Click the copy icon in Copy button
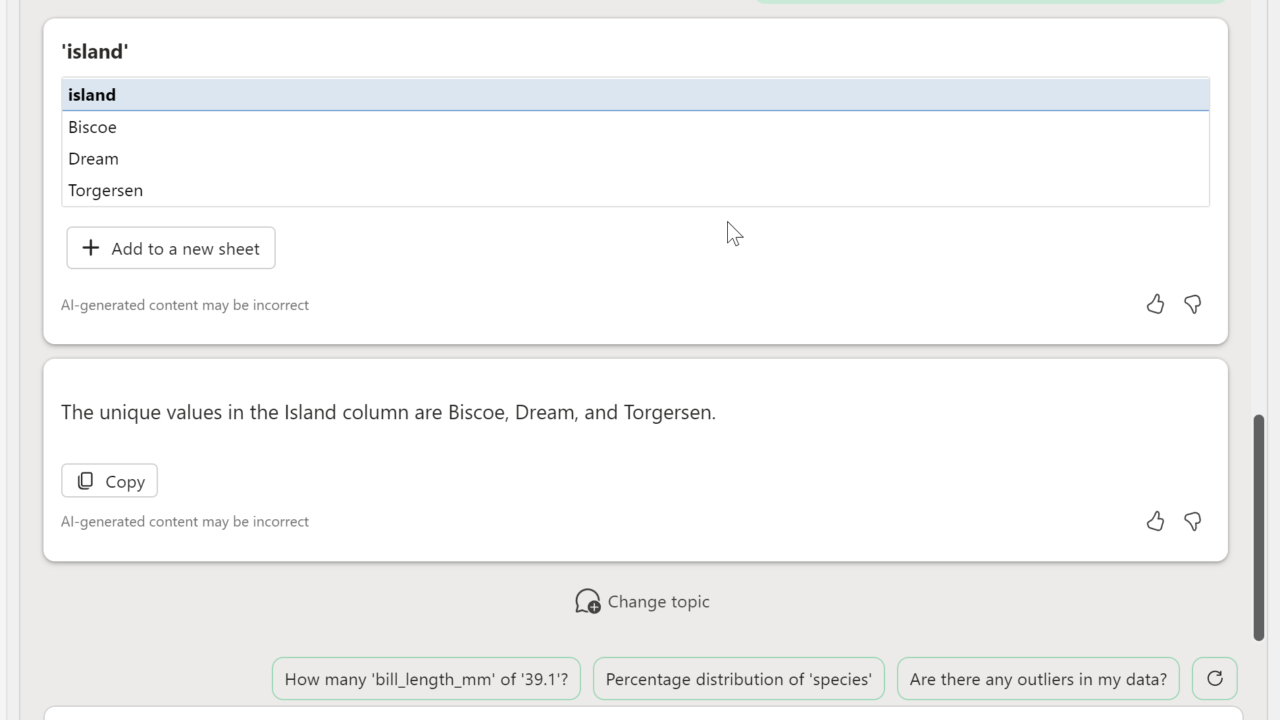 (x=86, y=481)
